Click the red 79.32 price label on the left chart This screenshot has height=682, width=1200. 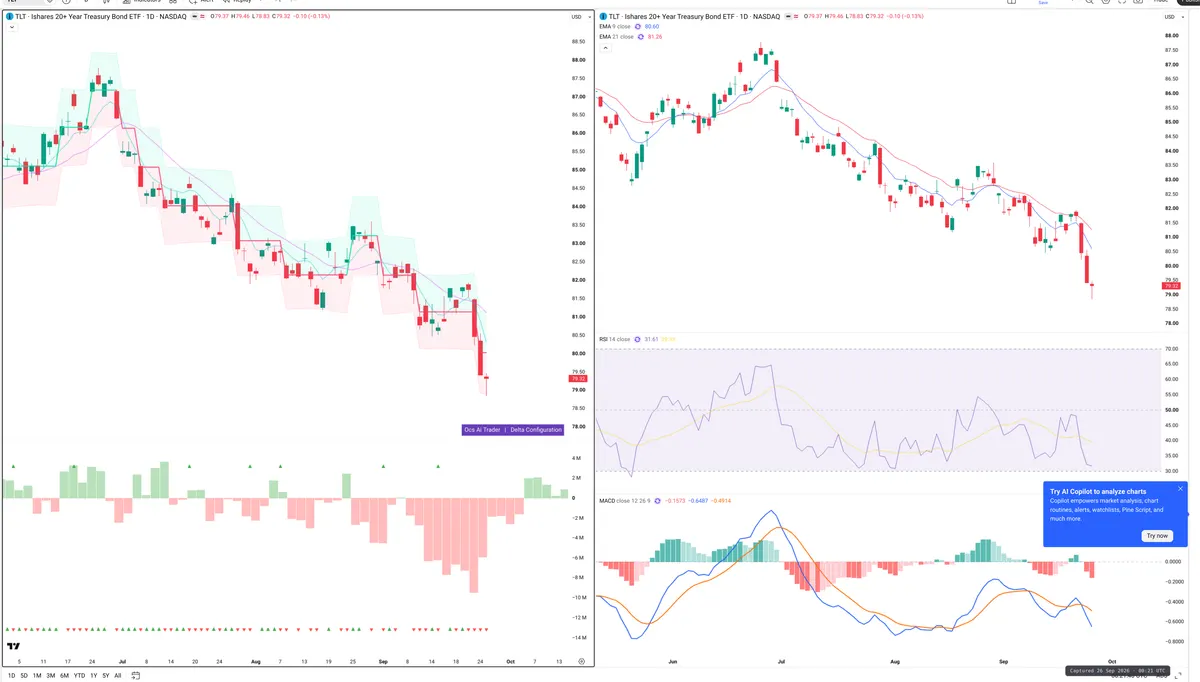coord(577,379)
